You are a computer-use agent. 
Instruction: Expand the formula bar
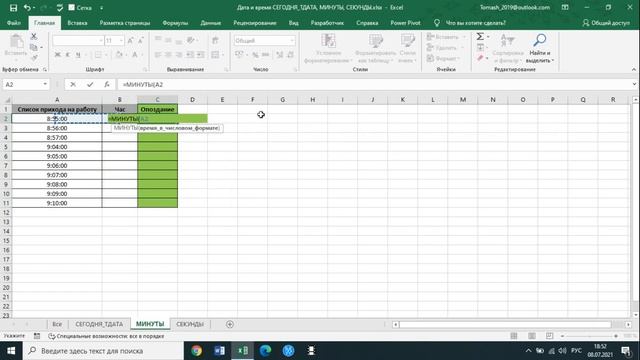coord(634,84)
